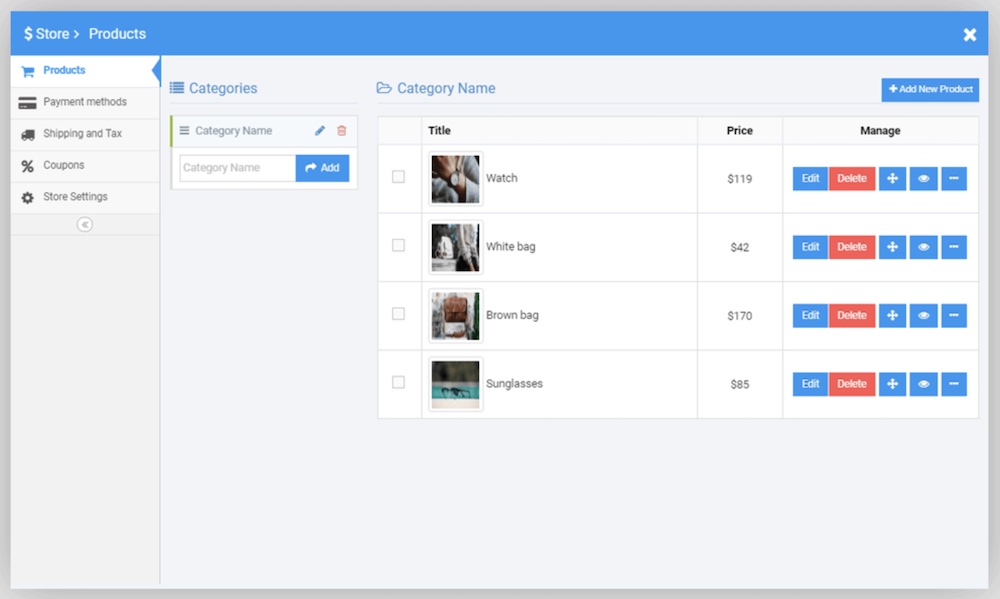
Task: Click the minus icon for Watch
Action: pos(954,179)
